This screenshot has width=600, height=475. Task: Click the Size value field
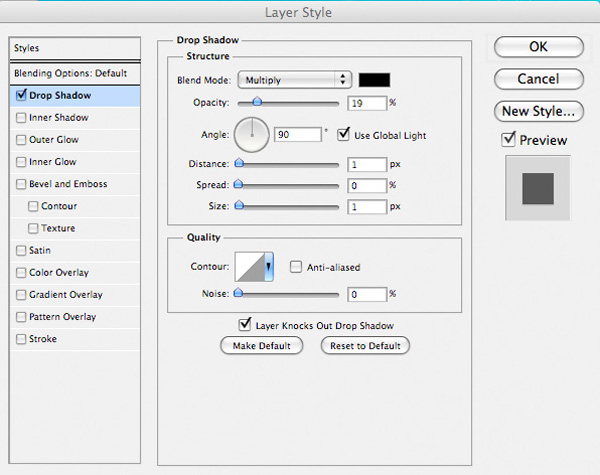pos(367,207)
